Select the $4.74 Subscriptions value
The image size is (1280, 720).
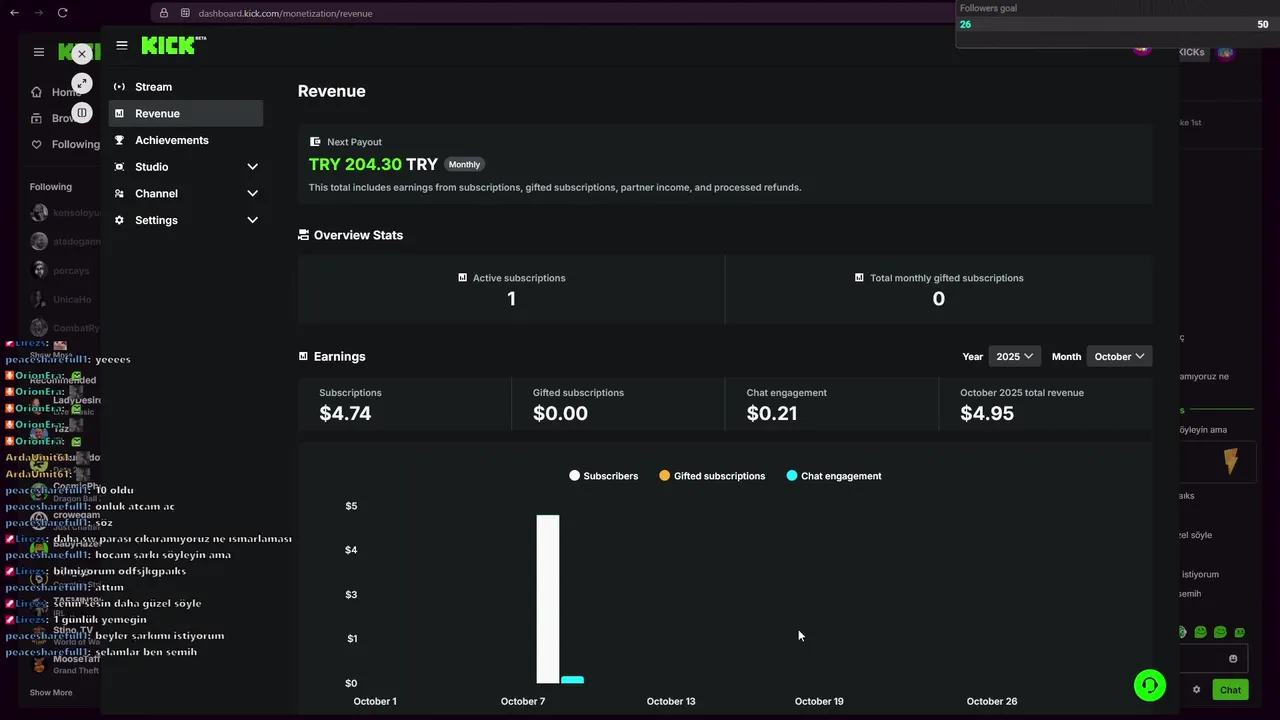click(x=345, y=413)
